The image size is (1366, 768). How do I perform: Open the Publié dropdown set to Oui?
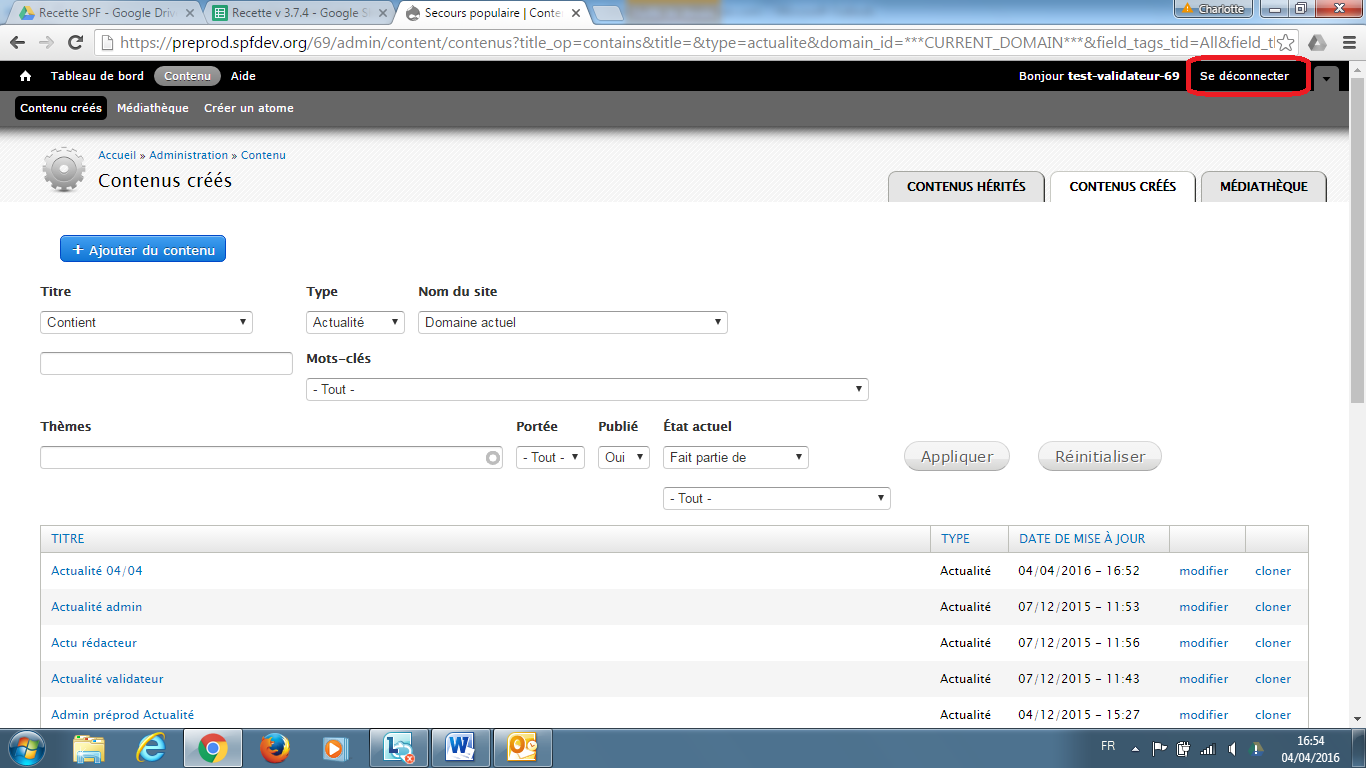(x=623, y=457)
